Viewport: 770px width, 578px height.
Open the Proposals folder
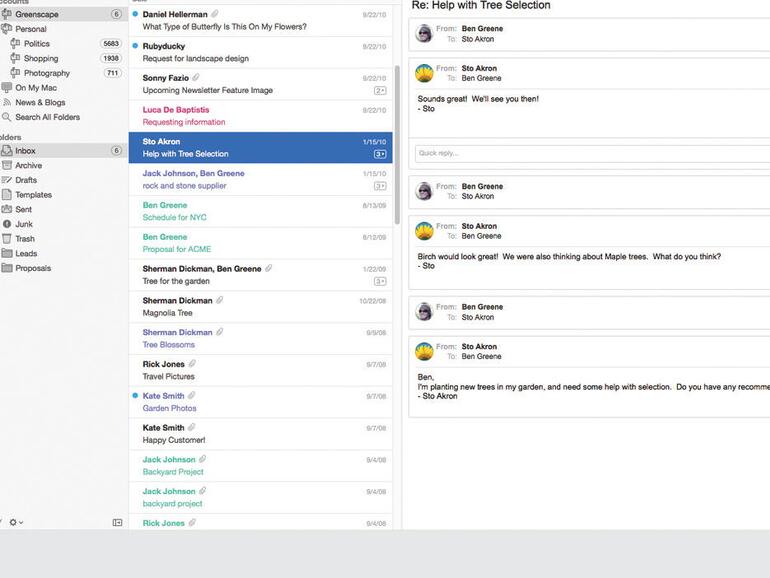(33, 268)
